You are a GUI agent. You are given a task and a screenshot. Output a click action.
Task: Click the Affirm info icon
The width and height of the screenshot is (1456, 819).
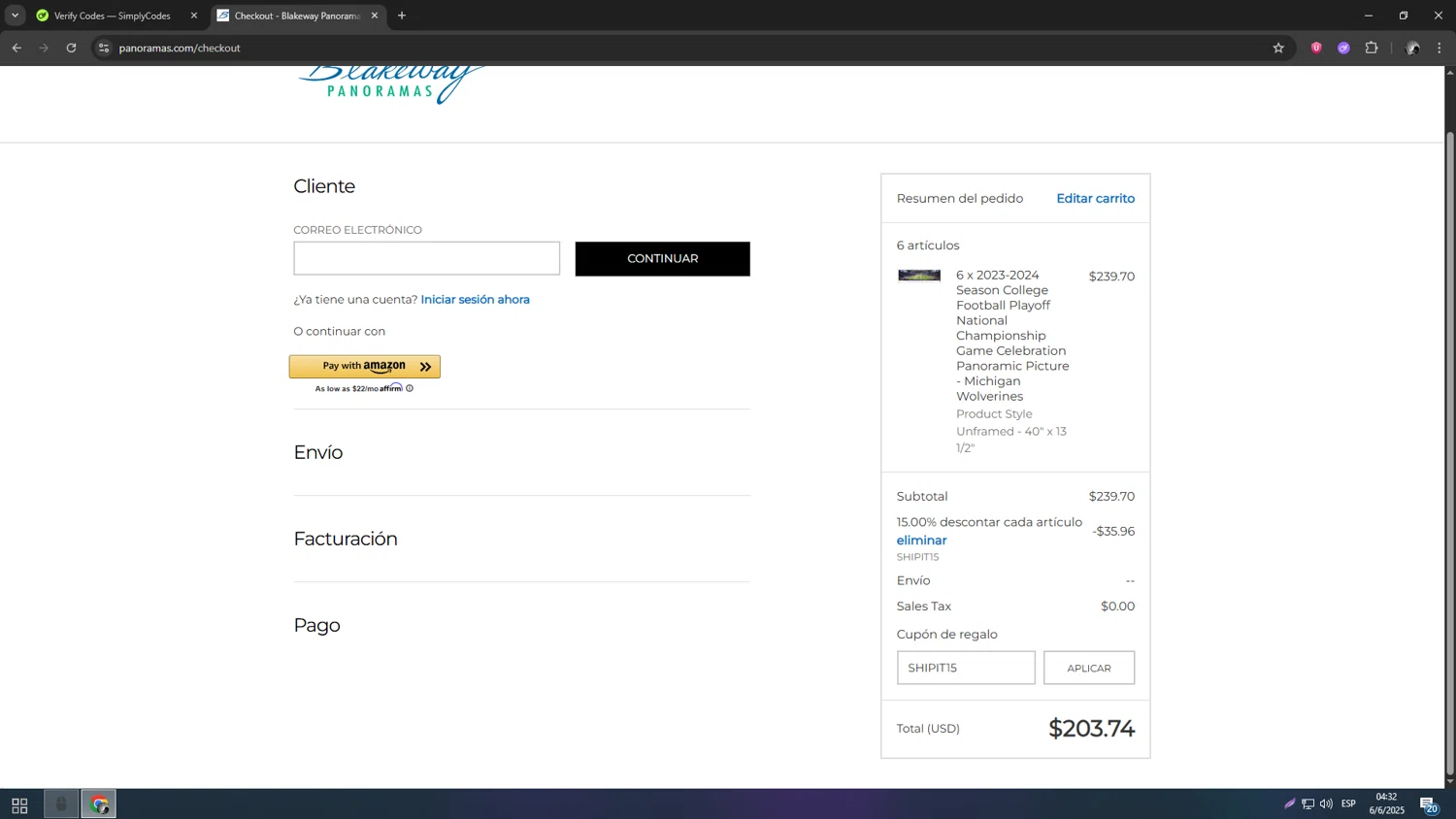pos(410,388)
